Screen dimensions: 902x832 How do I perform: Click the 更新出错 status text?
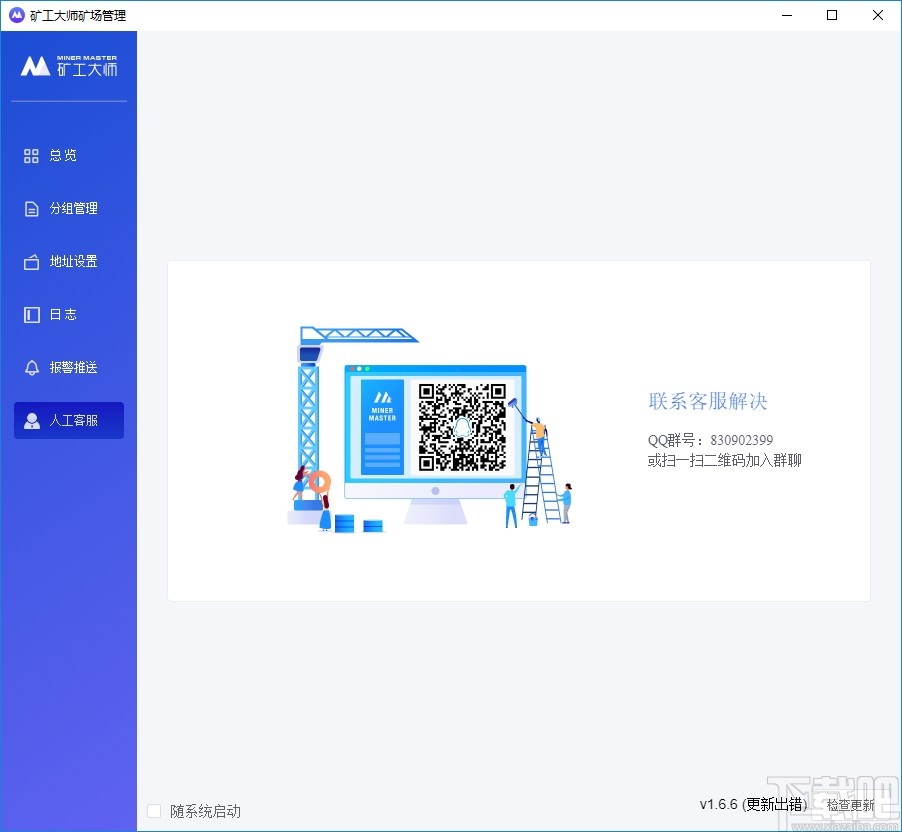click(775, 804)
